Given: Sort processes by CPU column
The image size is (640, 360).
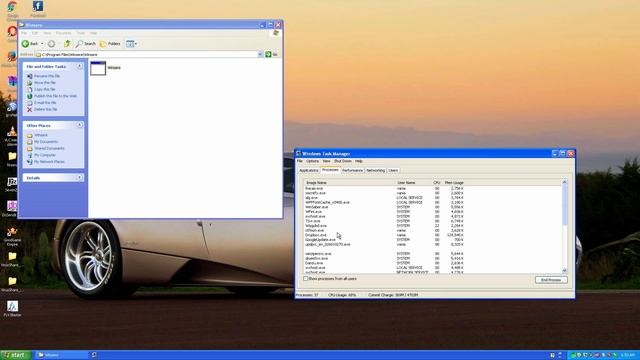Looking at the screenshot, I should coord(436,182).
